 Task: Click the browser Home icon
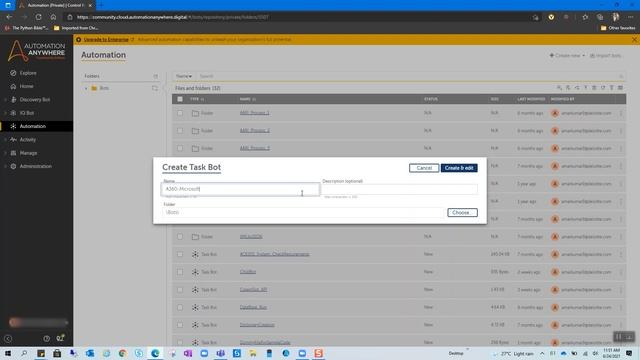pos(53,17)
